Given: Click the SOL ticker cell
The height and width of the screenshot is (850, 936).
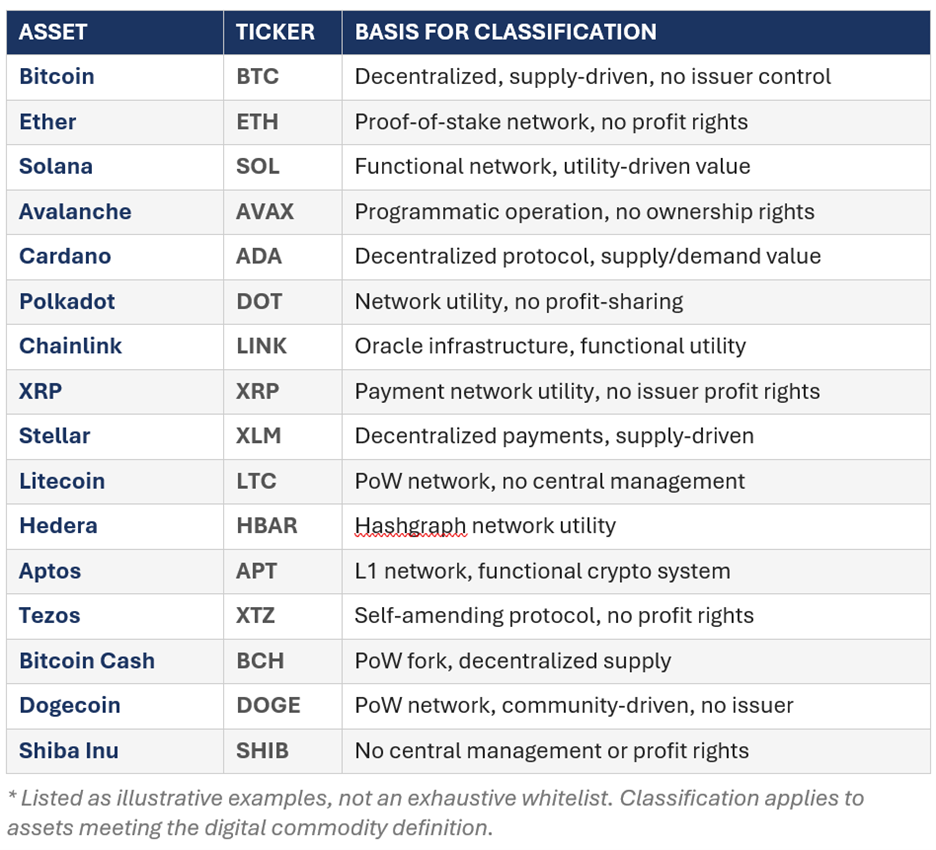Looking at the screenshot, I should (258, 167).
